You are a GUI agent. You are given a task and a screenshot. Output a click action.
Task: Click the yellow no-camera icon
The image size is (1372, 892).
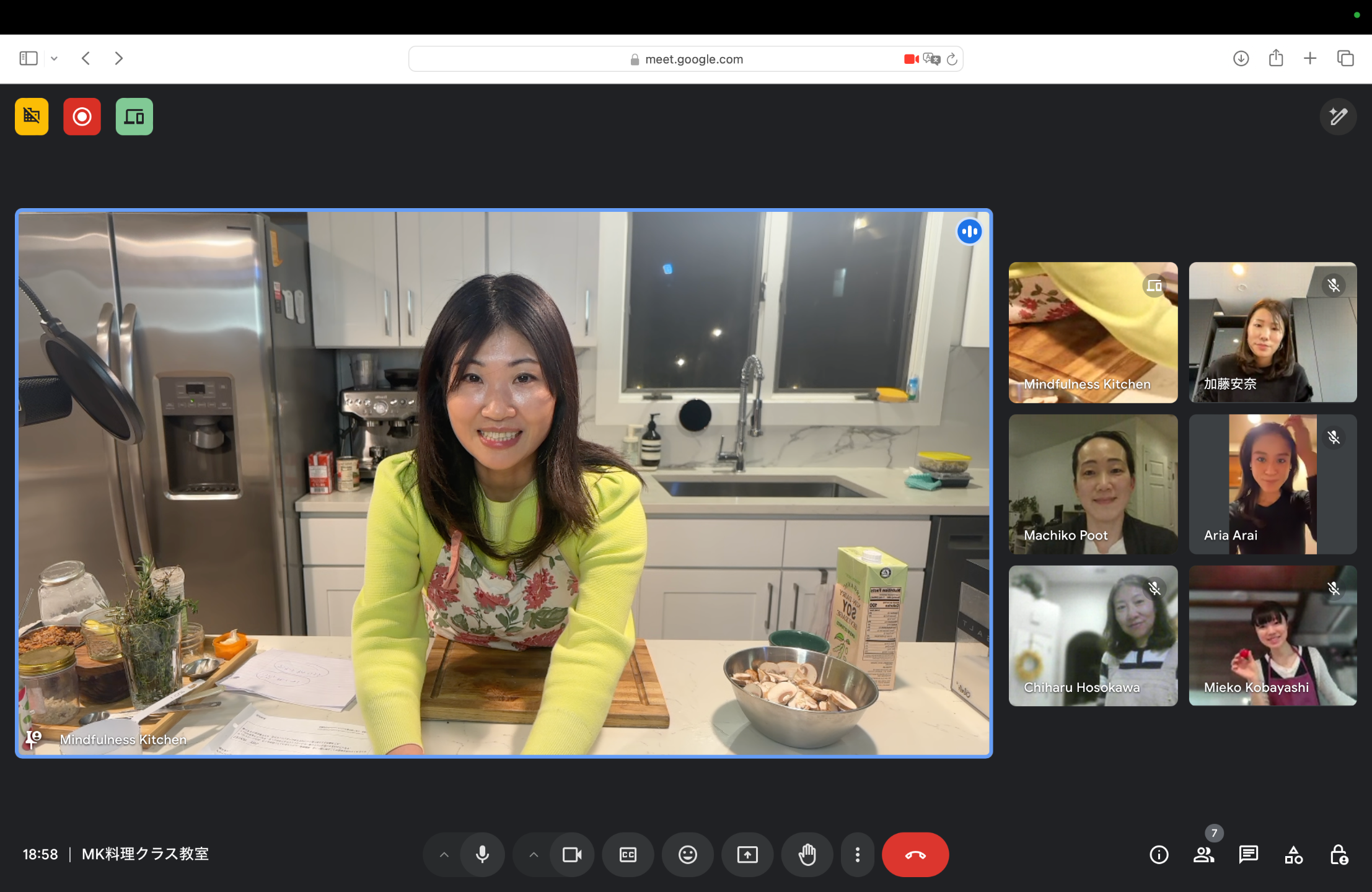point(32,116)
